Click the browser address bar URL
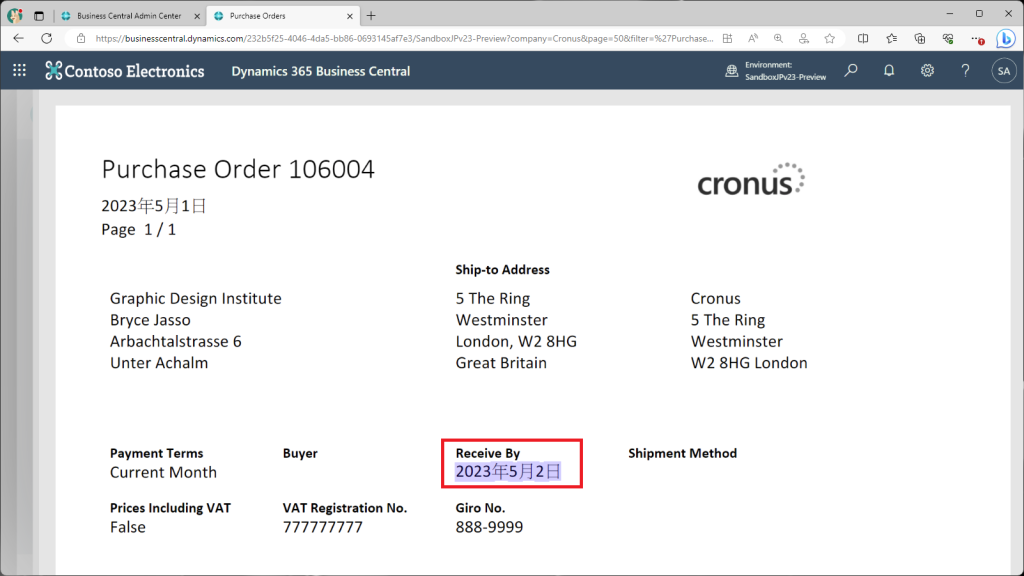Screen dimensions: 1024x576 (x=404, y=39)
